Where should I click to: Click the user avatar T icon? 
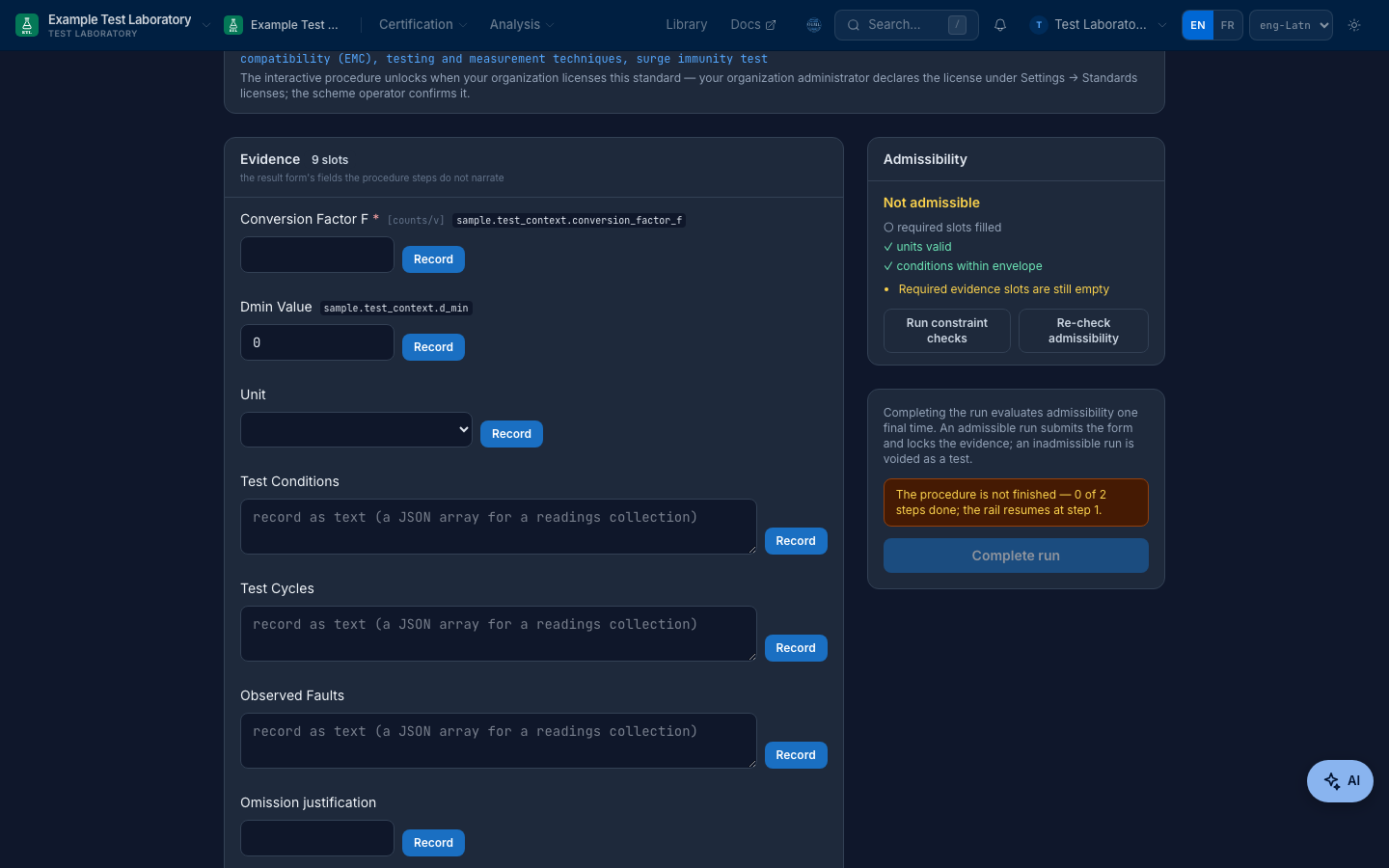[x=1039, y=25]
